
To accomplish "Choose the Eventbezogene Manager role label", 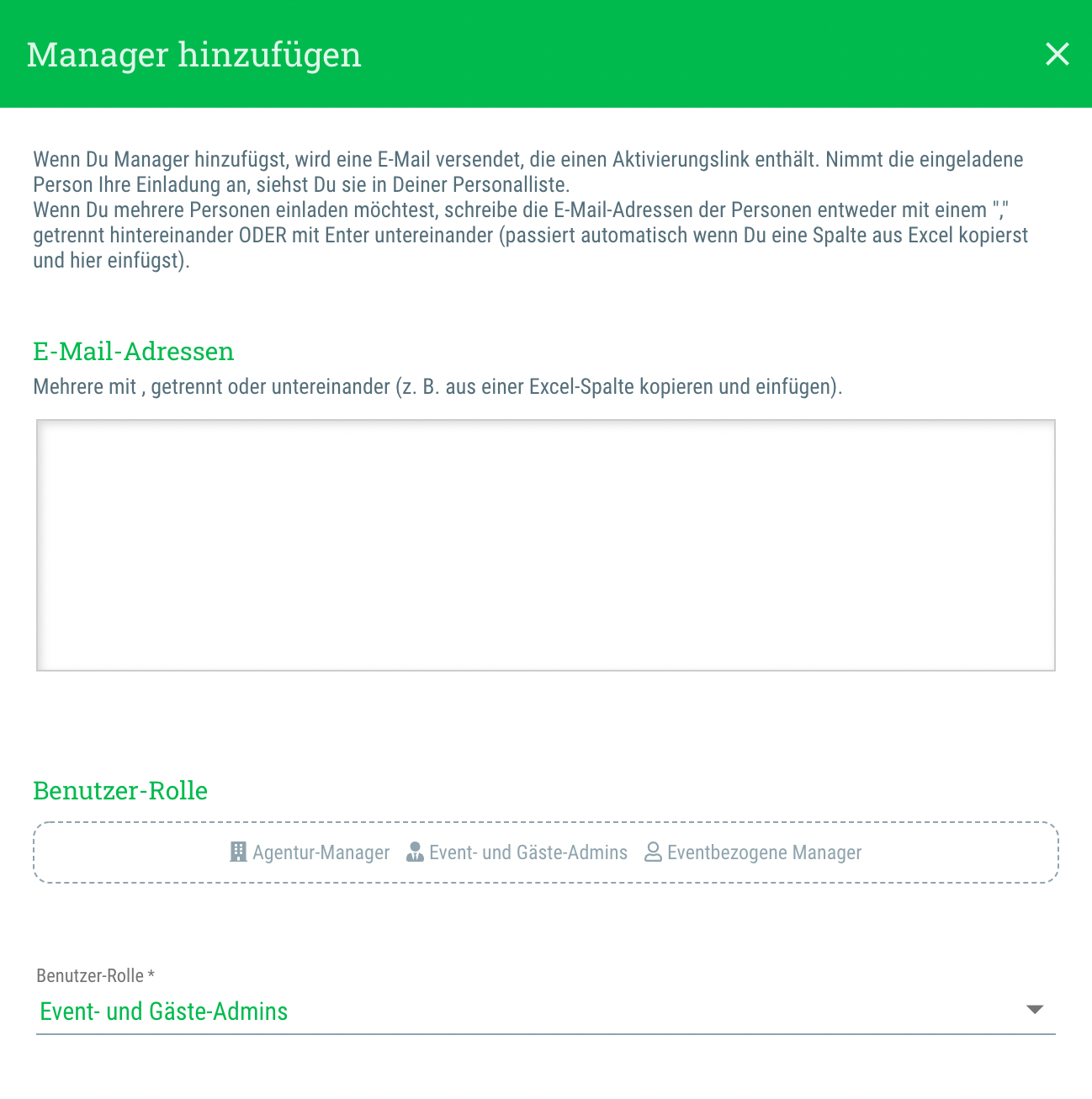I will [x=764, y=852].
